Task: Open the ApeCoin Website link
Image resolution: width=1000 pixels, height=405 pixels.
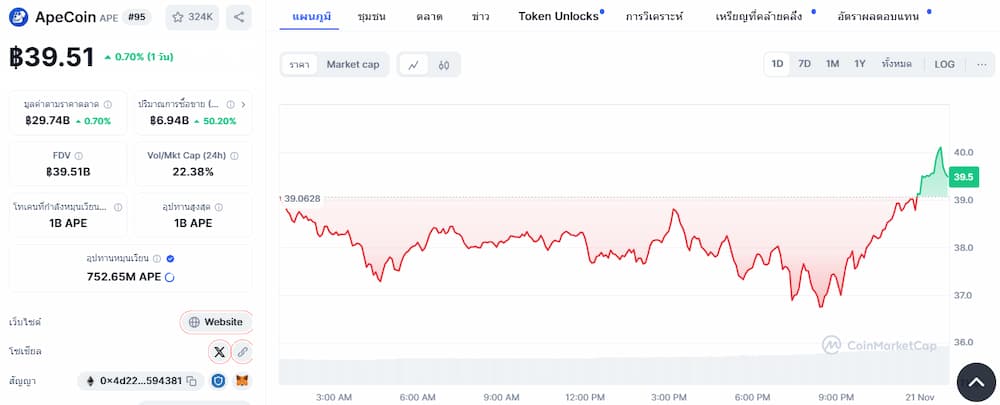Action: click(x=216, y=322)
